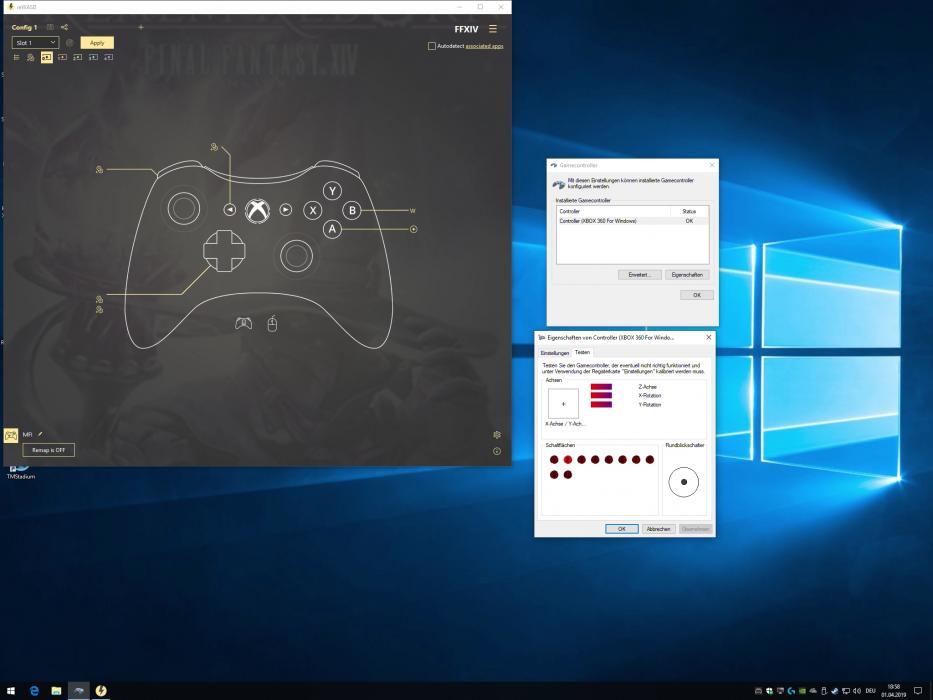Click the share config icon
The width and height of the screenshot is (933, 700).
point(65,27)
